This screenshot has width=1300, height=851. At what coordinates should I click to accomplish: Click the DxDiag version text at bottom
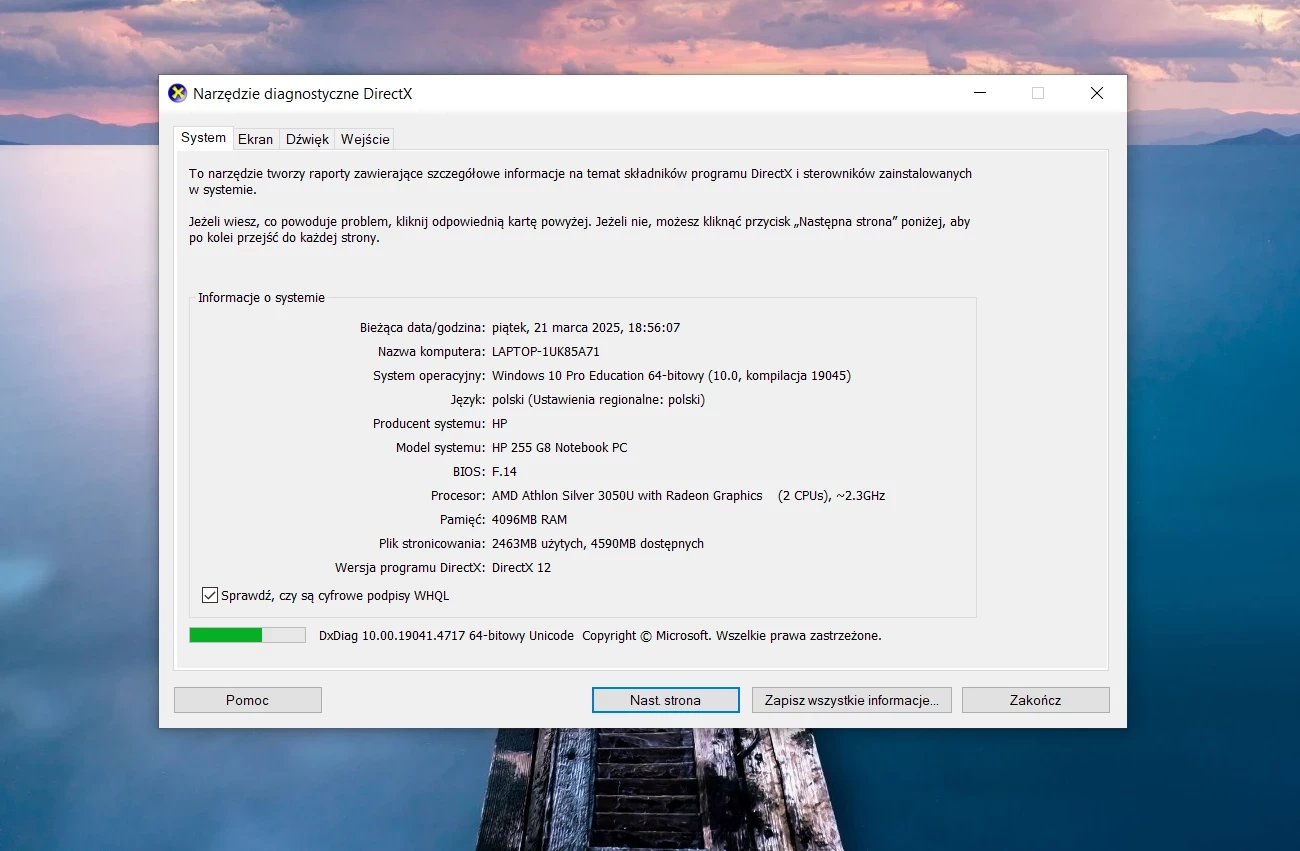(x=446, y=635)
